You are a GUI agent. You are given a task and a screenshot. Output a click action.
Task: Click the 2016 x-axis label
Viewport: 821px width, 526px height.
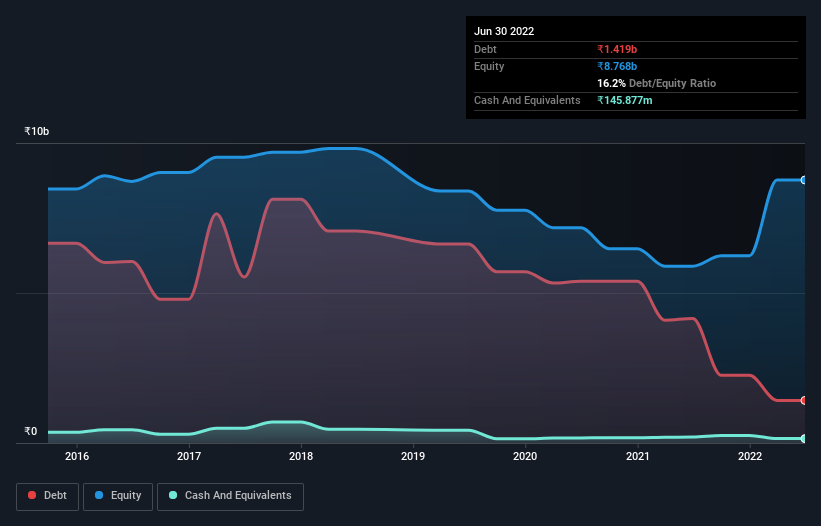point(77,456)
